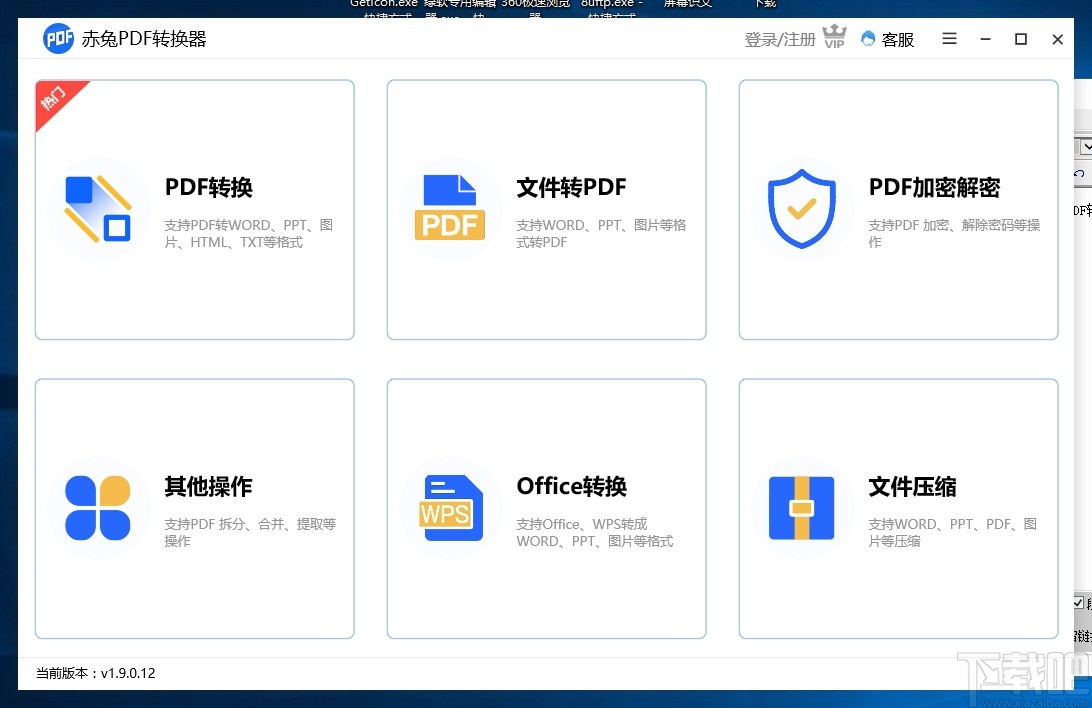The height and width of the screenshot is (708, 1092).
Task: Open the hamburger menu in title bar
Action: [948, 39]
